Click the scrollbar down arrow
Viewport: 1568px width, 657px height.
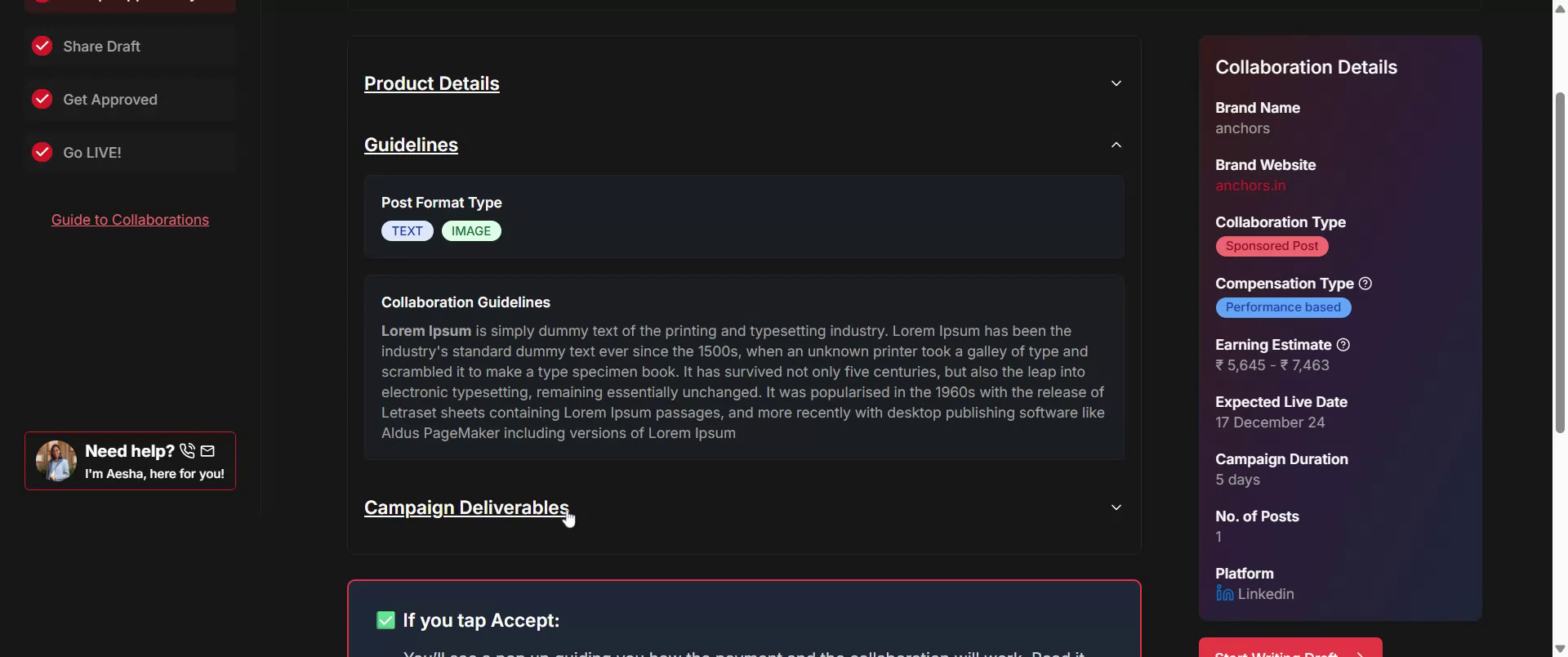(x=1560, y=649)
